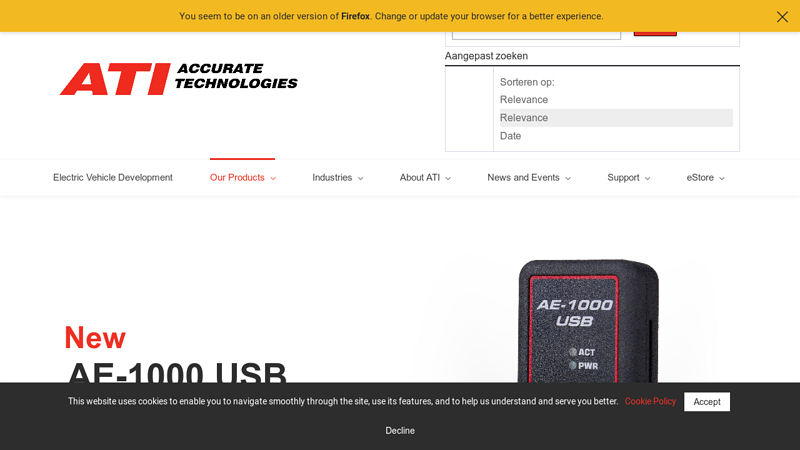Screen dimensions: 800x450
Task: Expand the About ATI chevron arrow
Action: [448, 179]
